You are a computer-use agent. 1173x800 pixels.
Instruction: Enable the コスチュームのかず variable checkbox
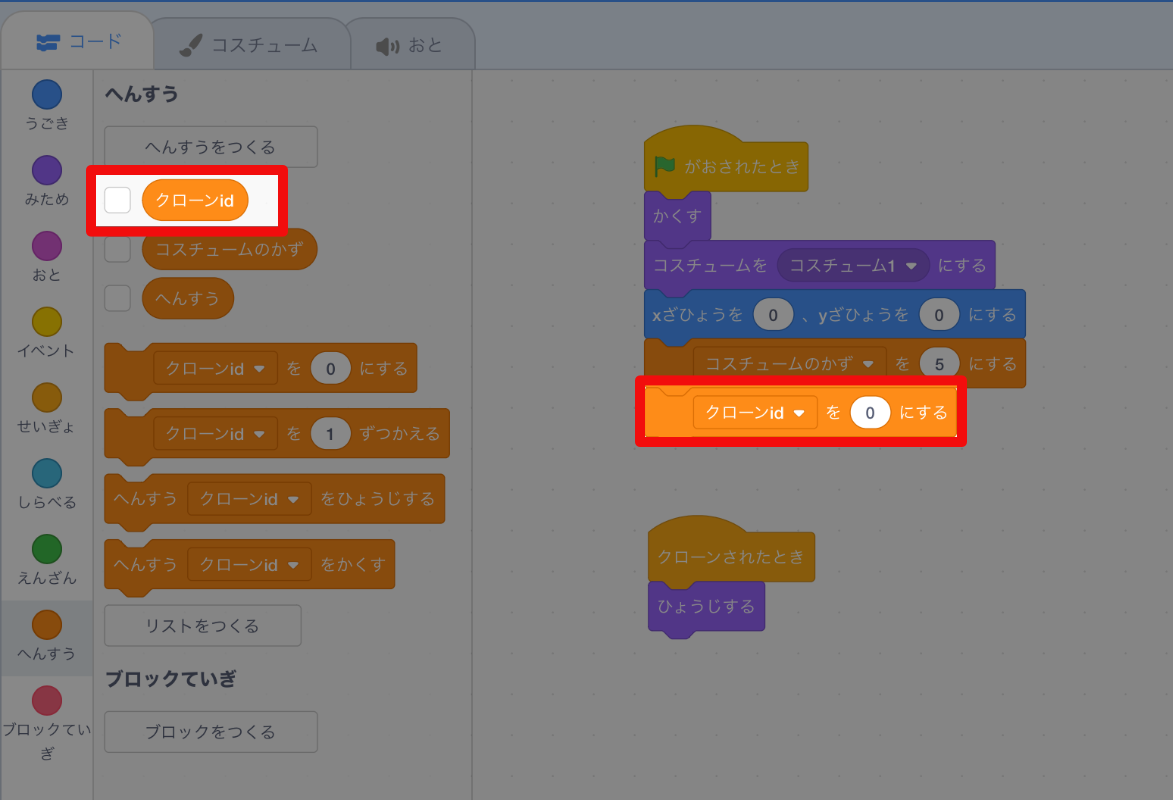pyautogui.click(x=117, y=249)
